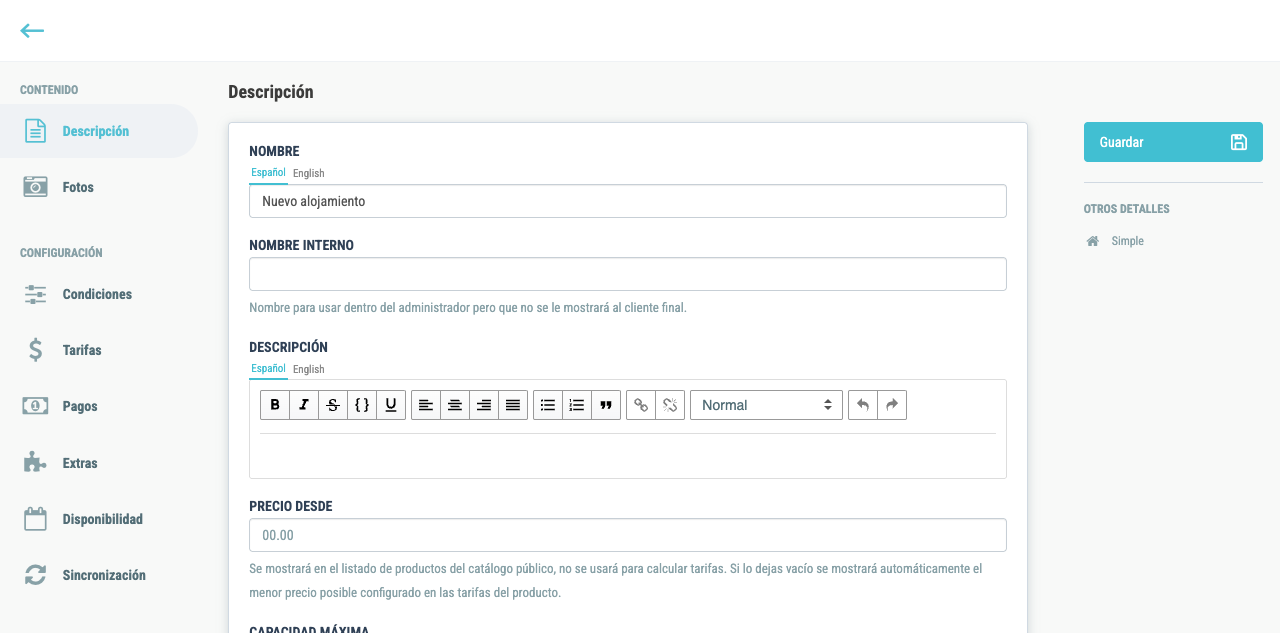
Task: Click the Fotos camera icon
Action: (x=35, y=187)
